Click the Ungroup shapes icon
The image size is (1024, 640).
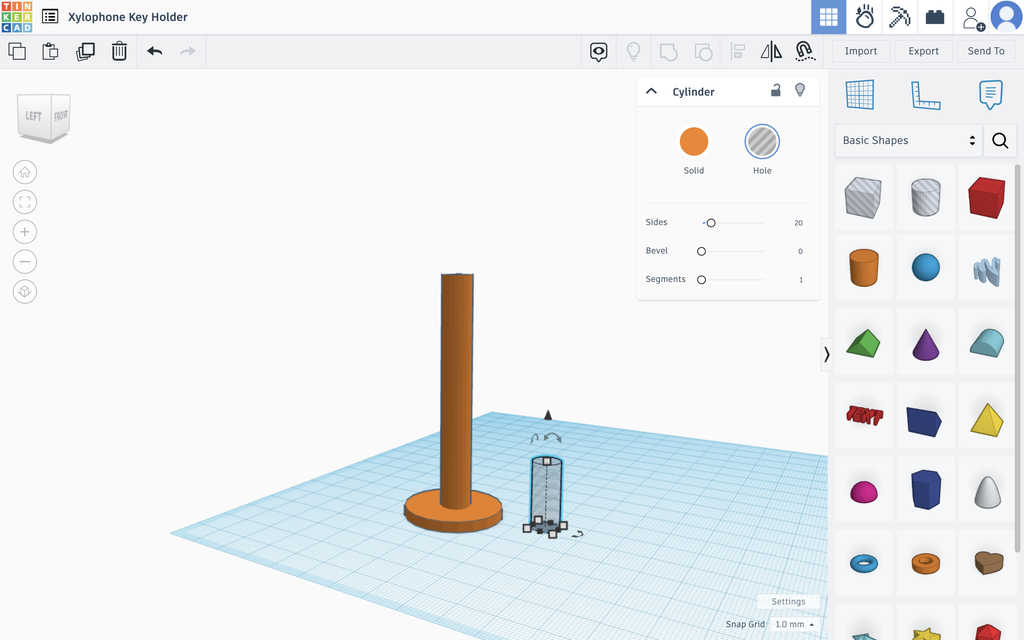click(x=703, y=52)
